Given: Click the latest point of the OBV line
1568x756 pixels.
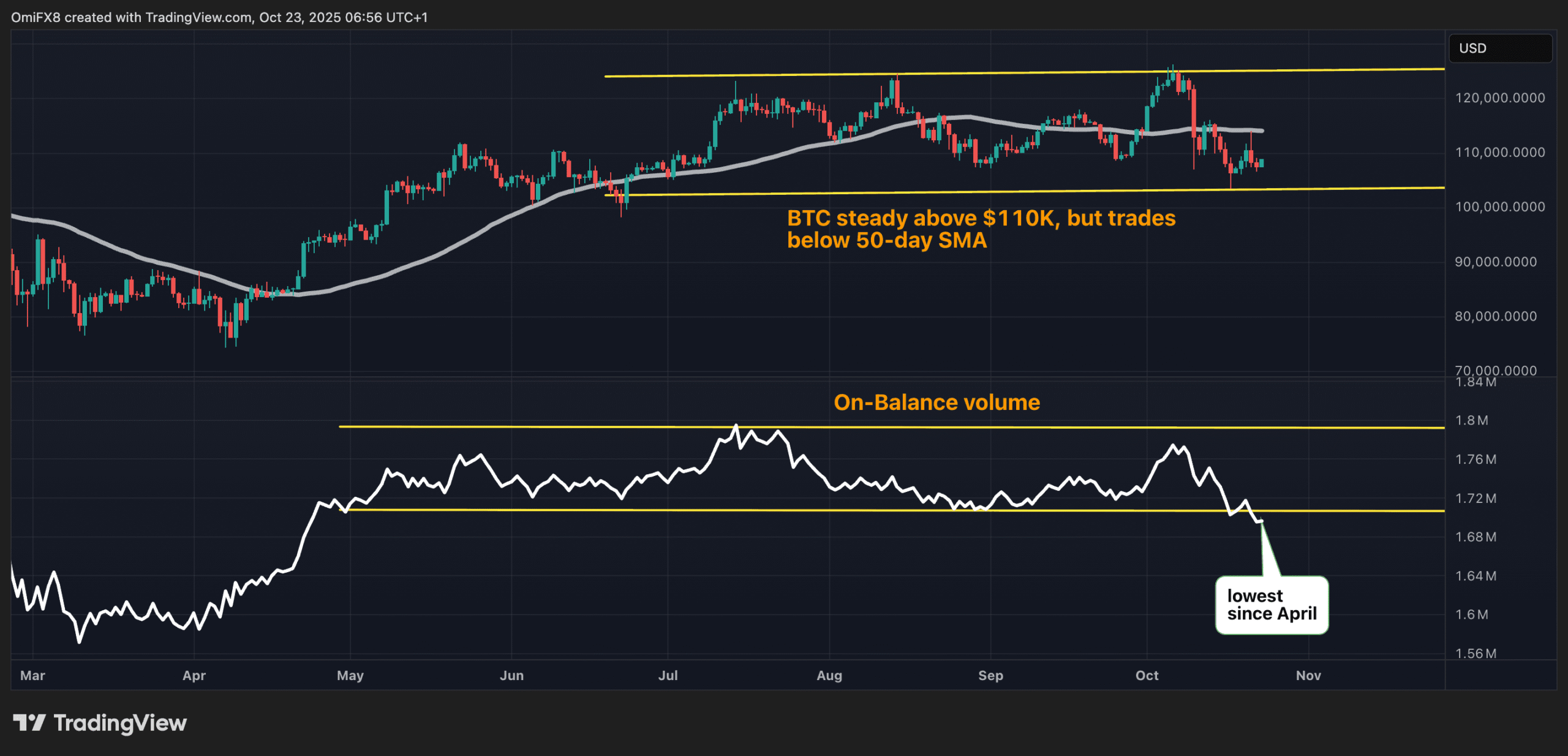Looking at the screenshot, I should [1261, 521].
